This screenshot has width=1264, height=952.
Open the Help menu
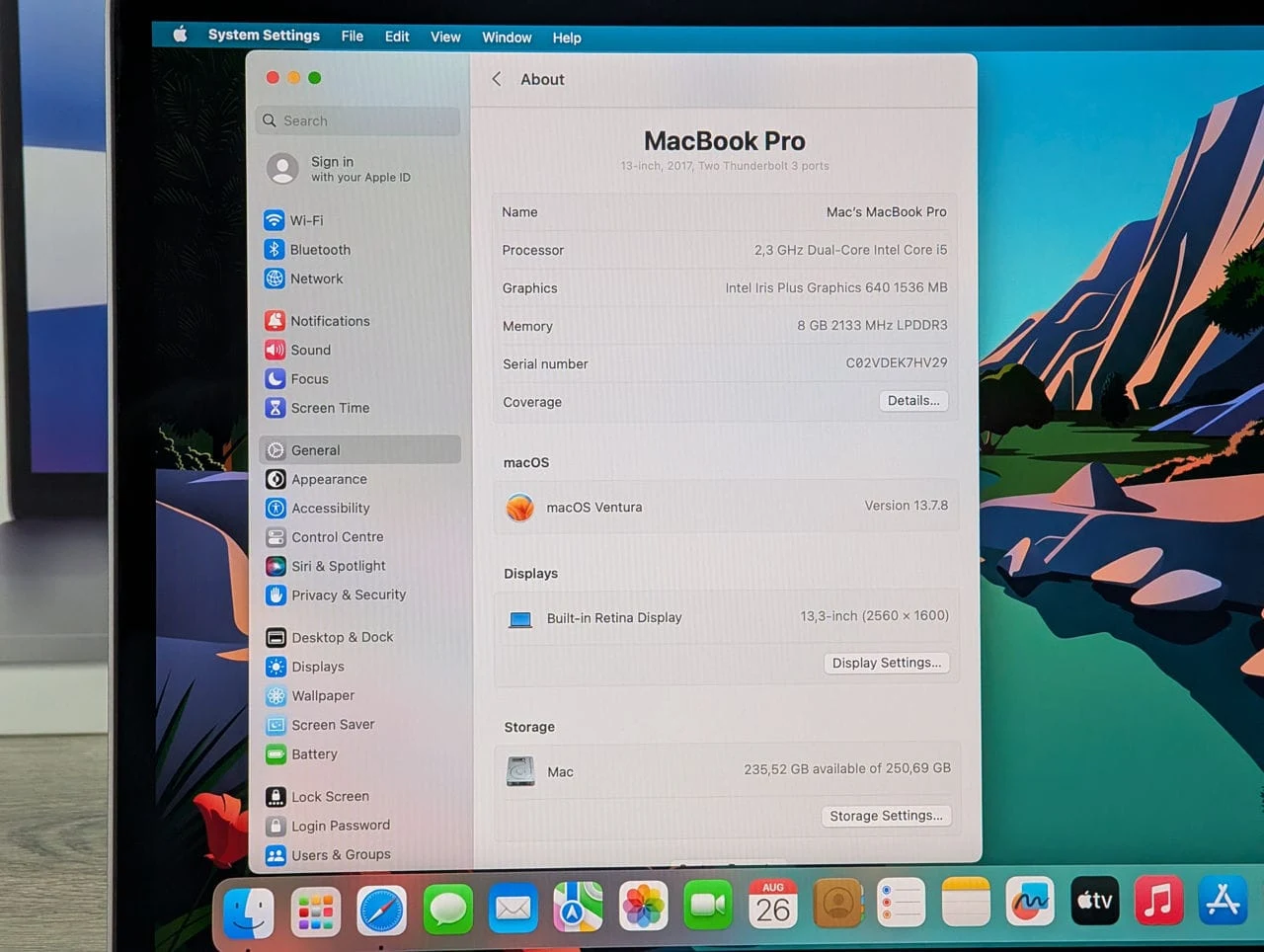tap(567, 38)
